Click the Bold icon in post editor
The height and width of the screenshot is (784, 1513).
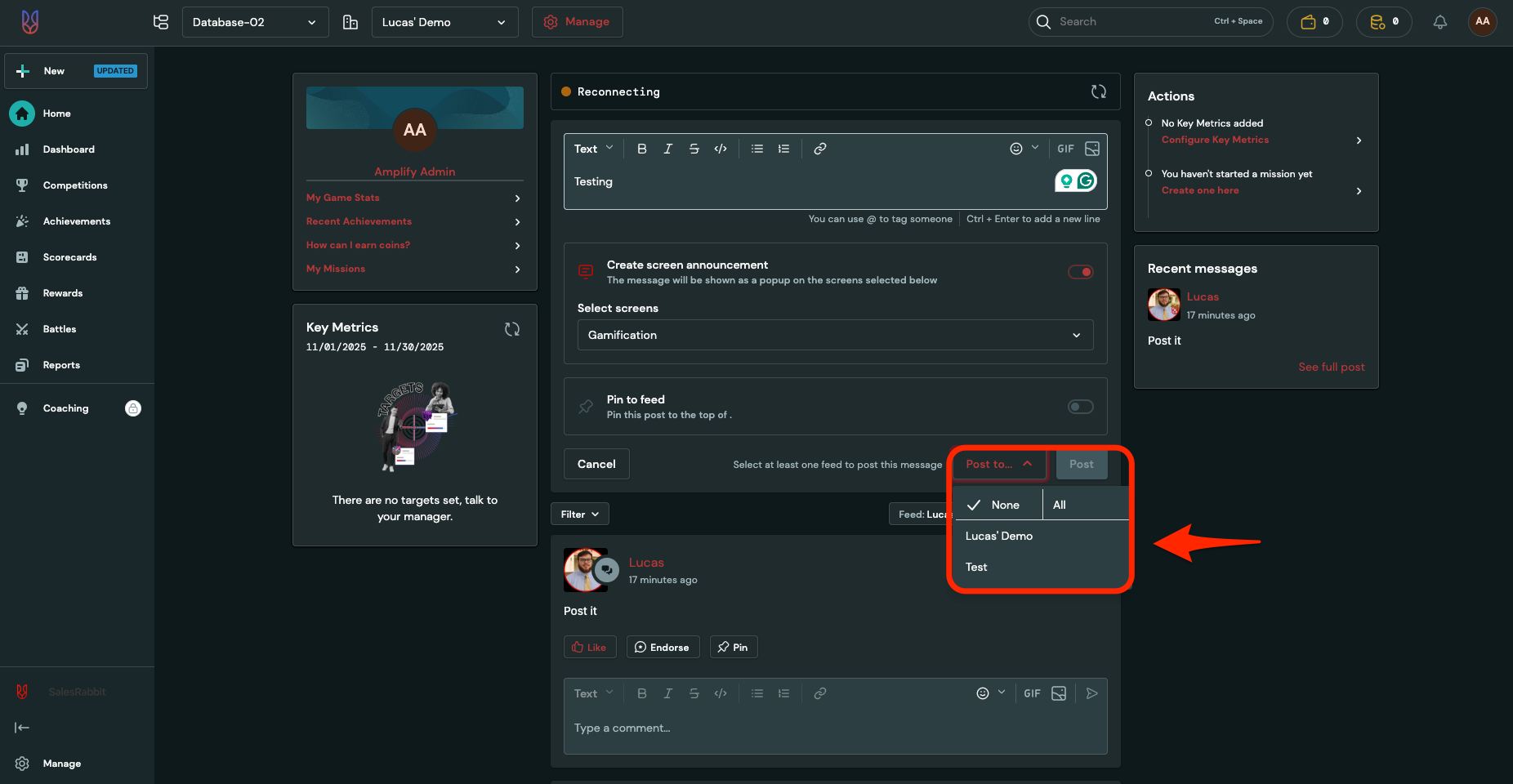coord(641,149)
